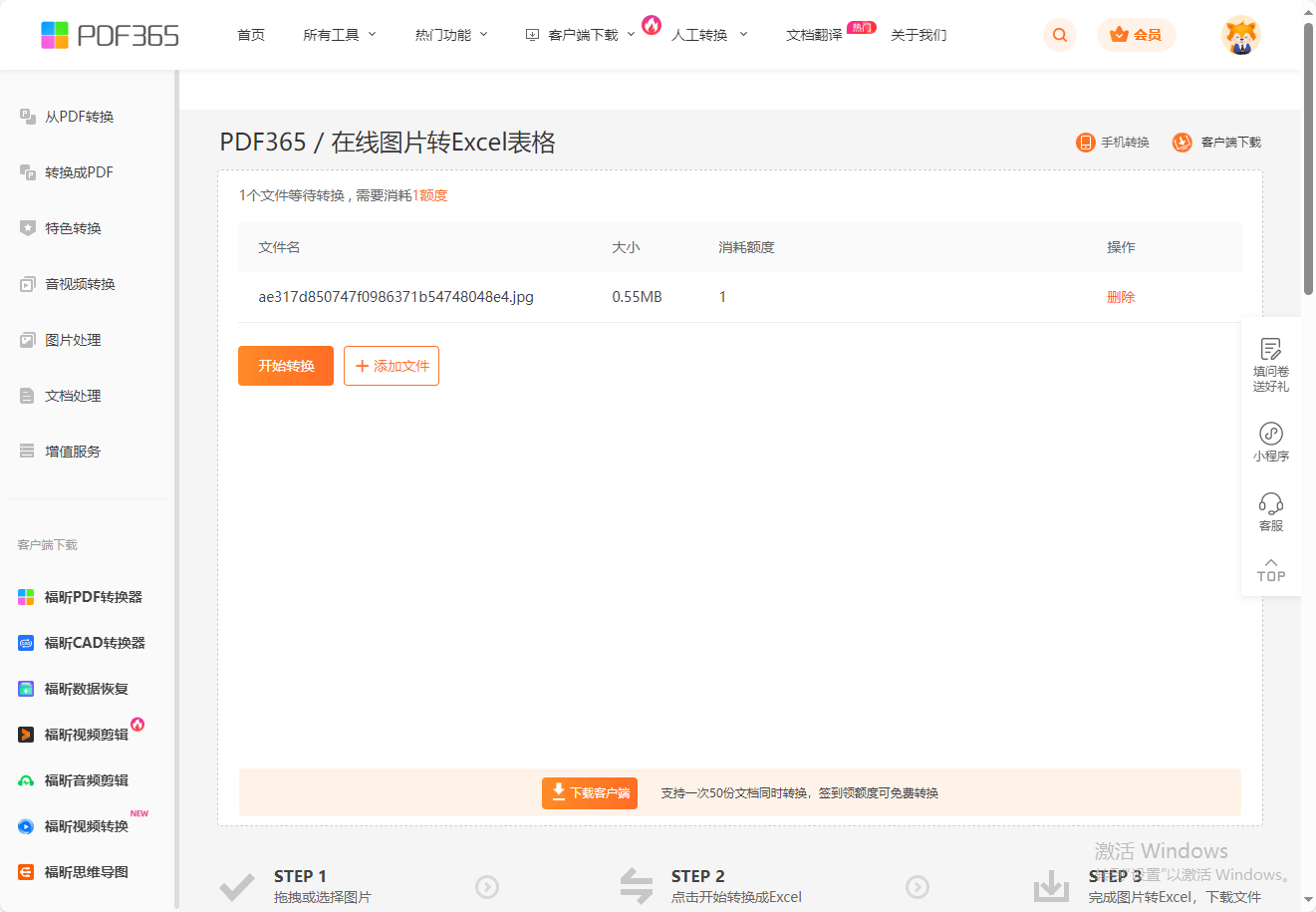Click the 福昕音频剪辑 app icon
Screen dimensions: 1316x912
26,780
